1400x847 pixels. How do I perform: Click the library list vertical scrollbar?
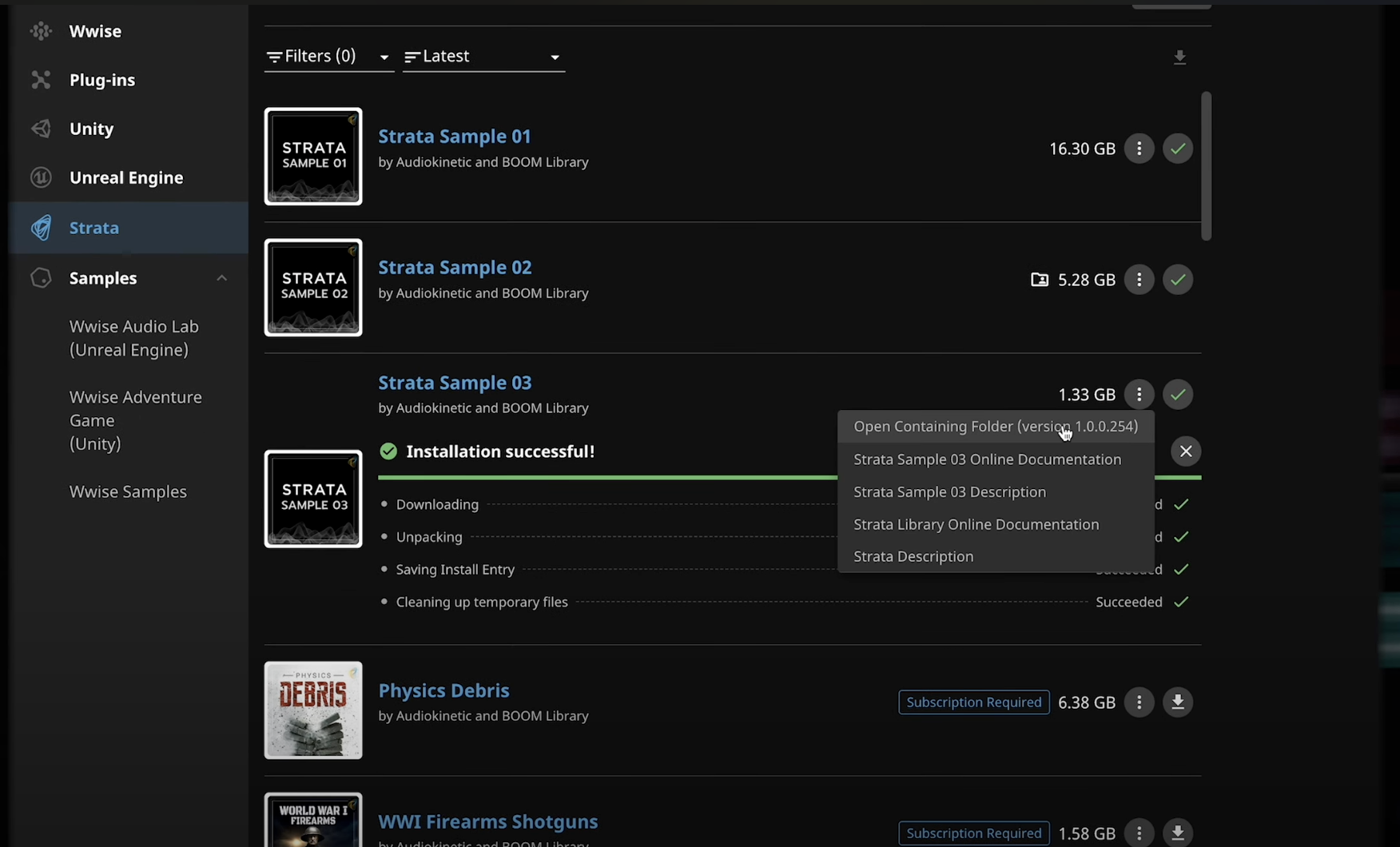click(1207, 166)
